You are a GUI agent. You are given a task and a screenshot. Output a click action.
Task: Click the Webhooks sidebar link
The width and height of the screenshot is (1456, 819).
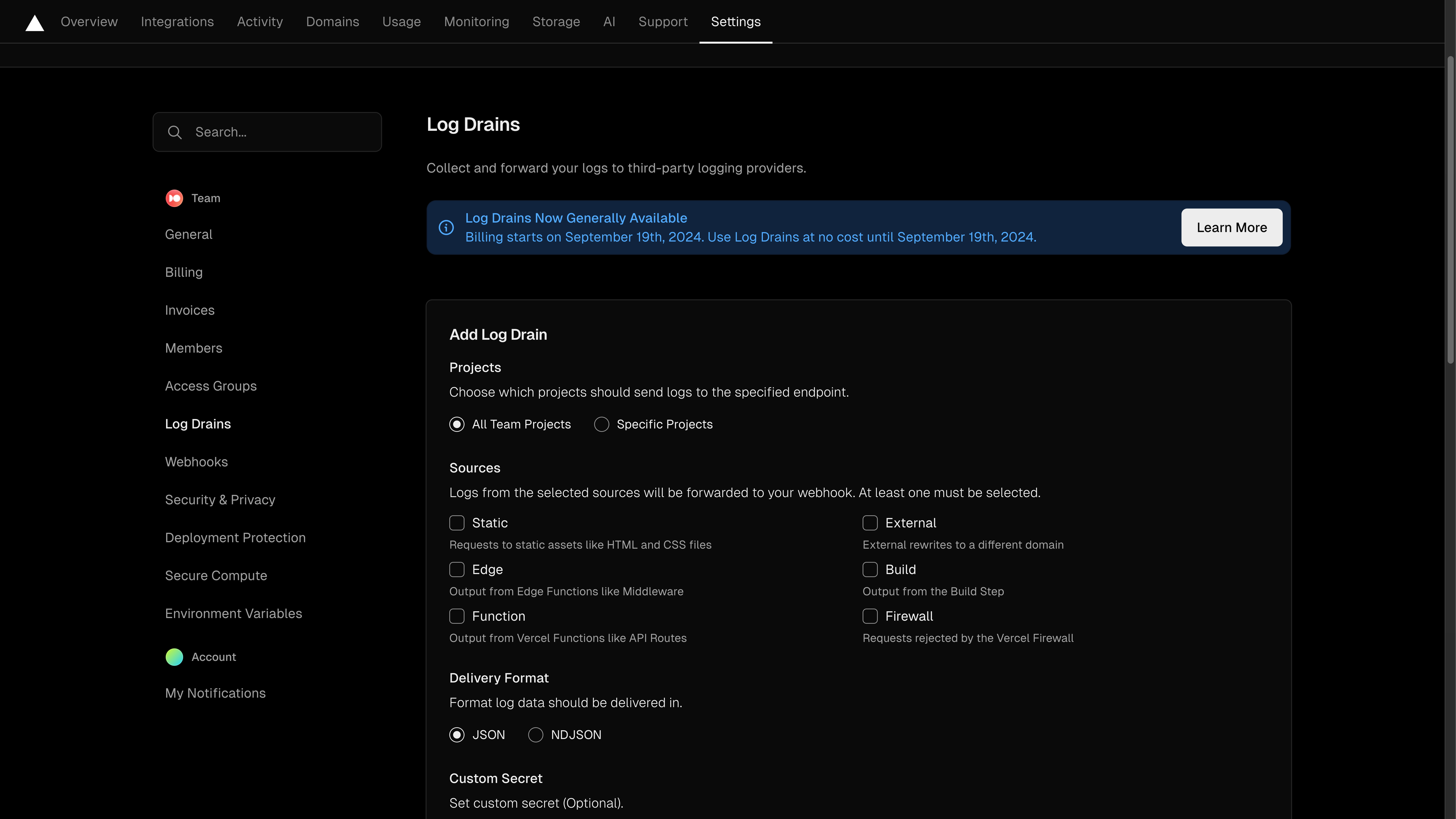pyautogui.click(x=196, y=462)
